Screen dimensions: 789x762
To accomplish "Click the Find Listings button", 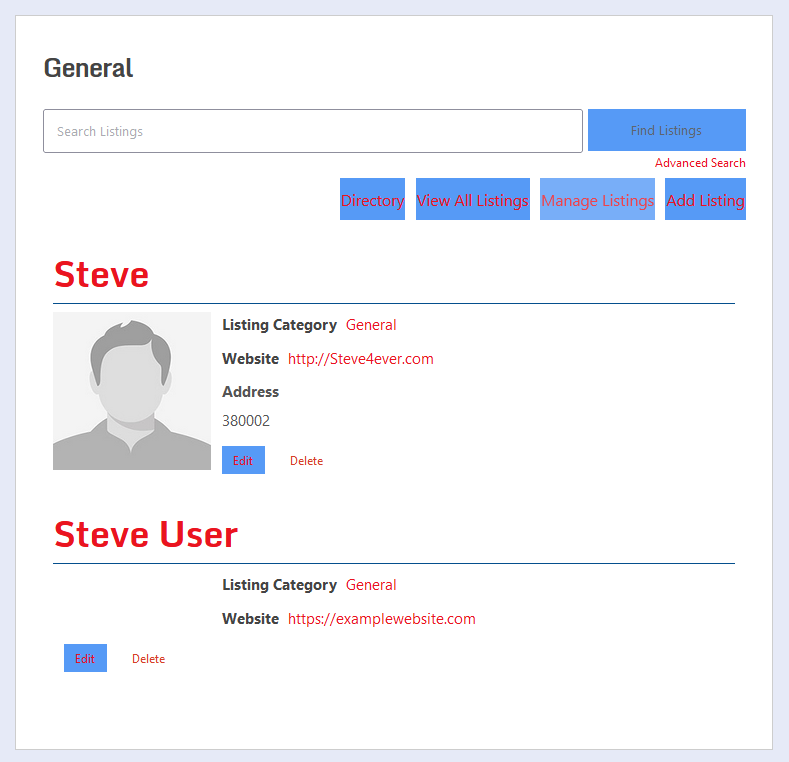I will [x=666, y=130].
